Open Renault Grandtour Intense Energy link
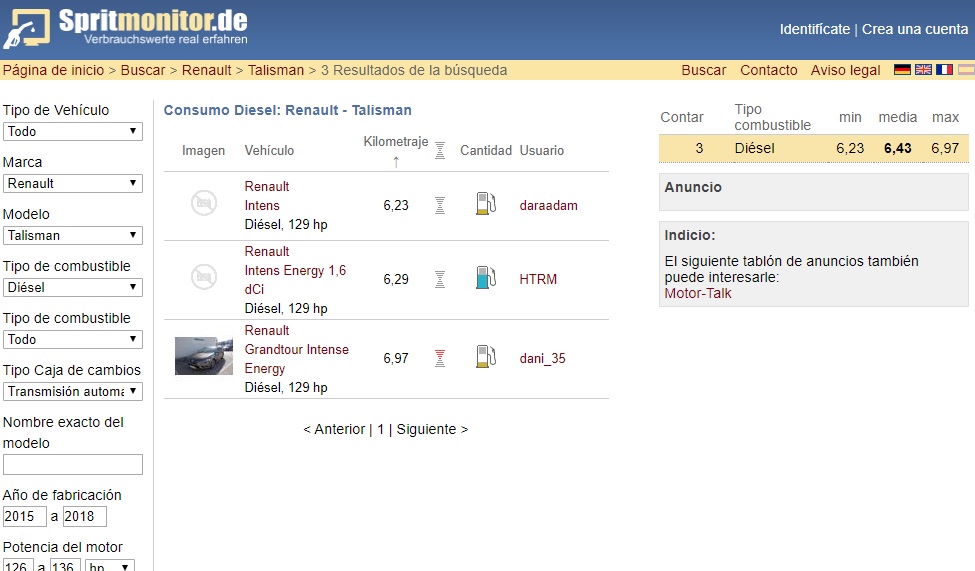This screenshot has width=975, height=571. (x=297, y=350)
